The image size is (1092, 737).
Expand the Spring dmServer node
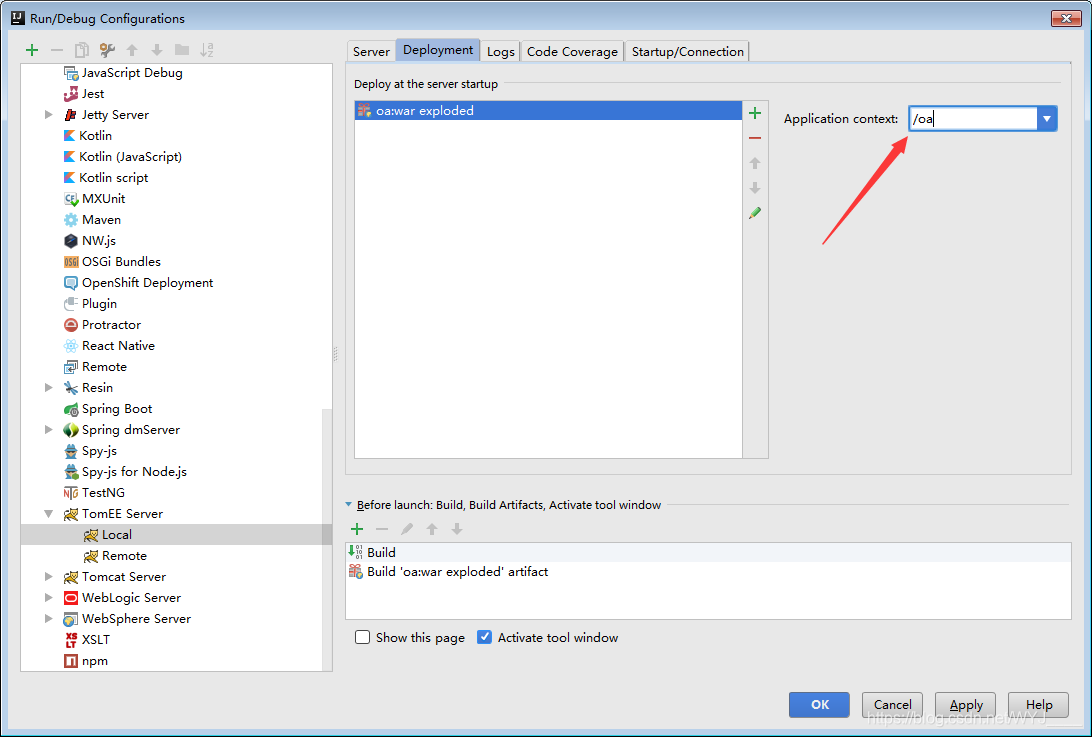point(48,430)
